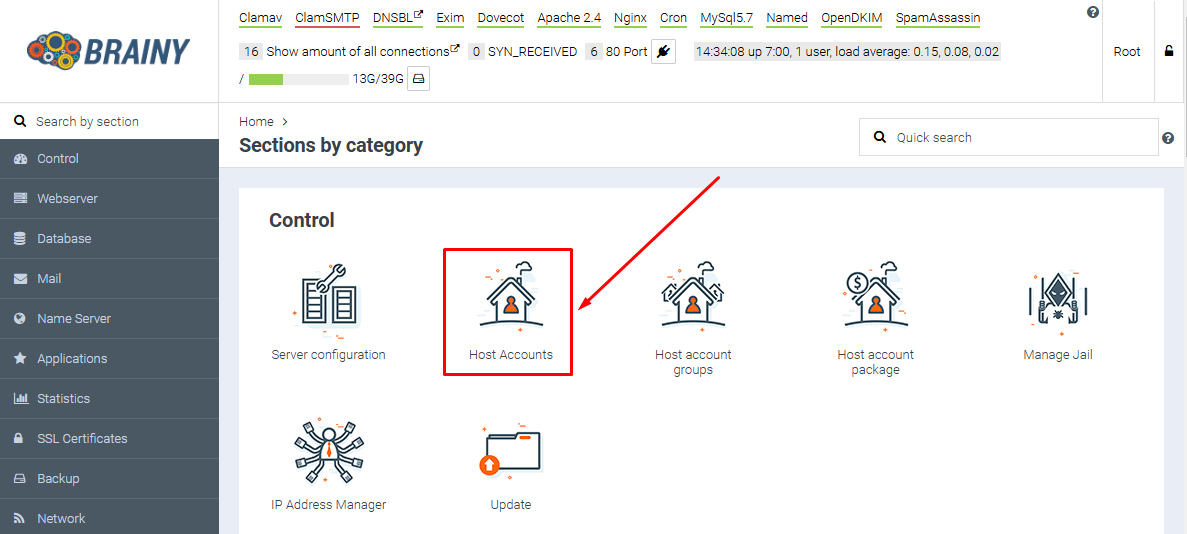This screenshot has width=1187, height=534.
Task: Open the Manage Jail icon
Action: click(x=1058, y=301)
